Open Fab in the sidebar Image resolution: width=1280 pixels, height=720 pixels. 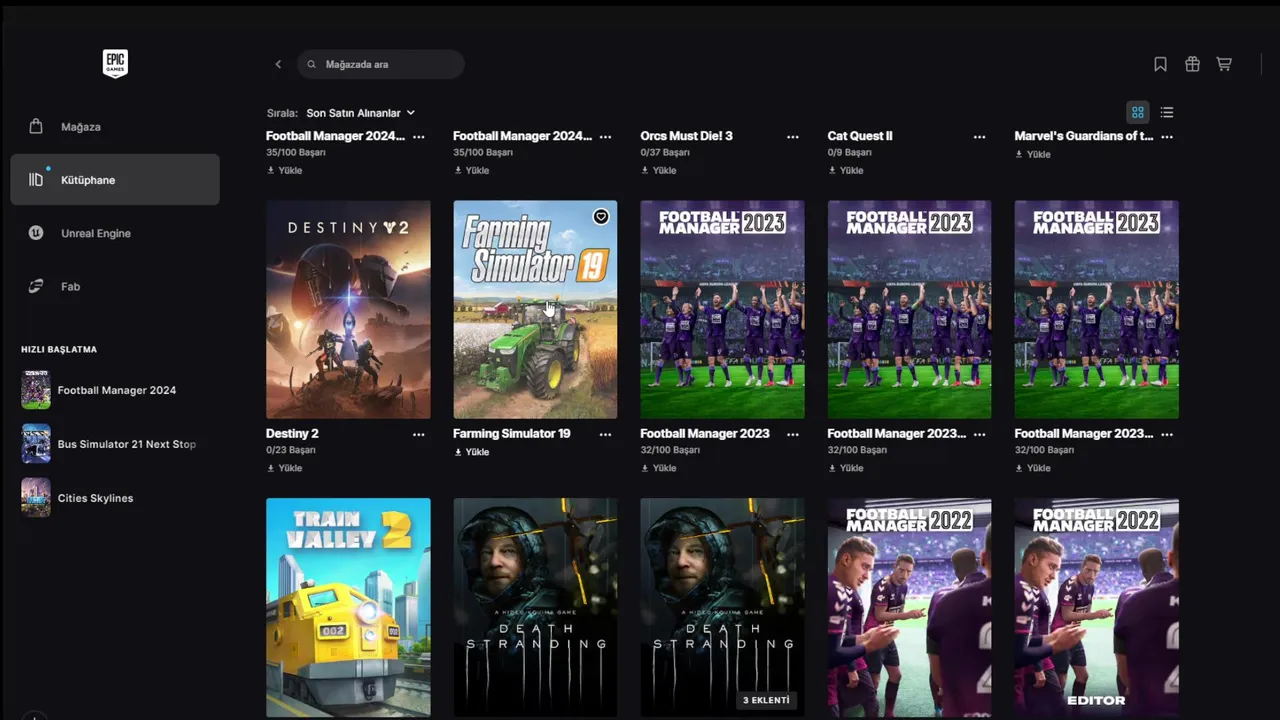[x=115, y=286]
